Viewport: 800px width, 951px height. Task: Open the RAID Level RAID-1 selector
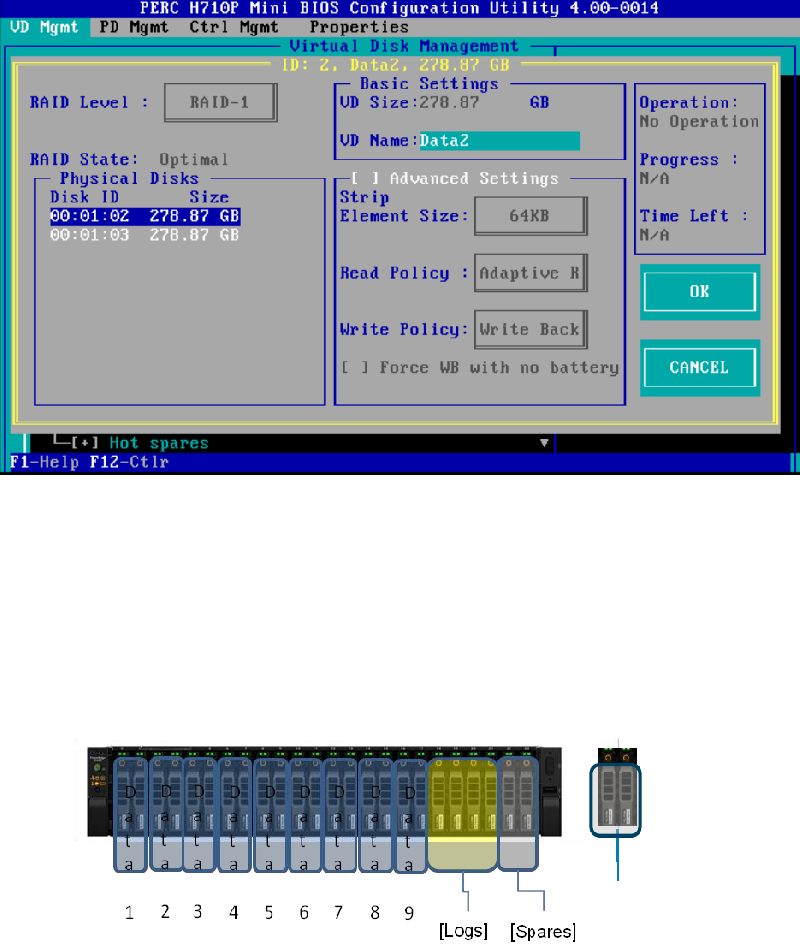tap(221, 102)
